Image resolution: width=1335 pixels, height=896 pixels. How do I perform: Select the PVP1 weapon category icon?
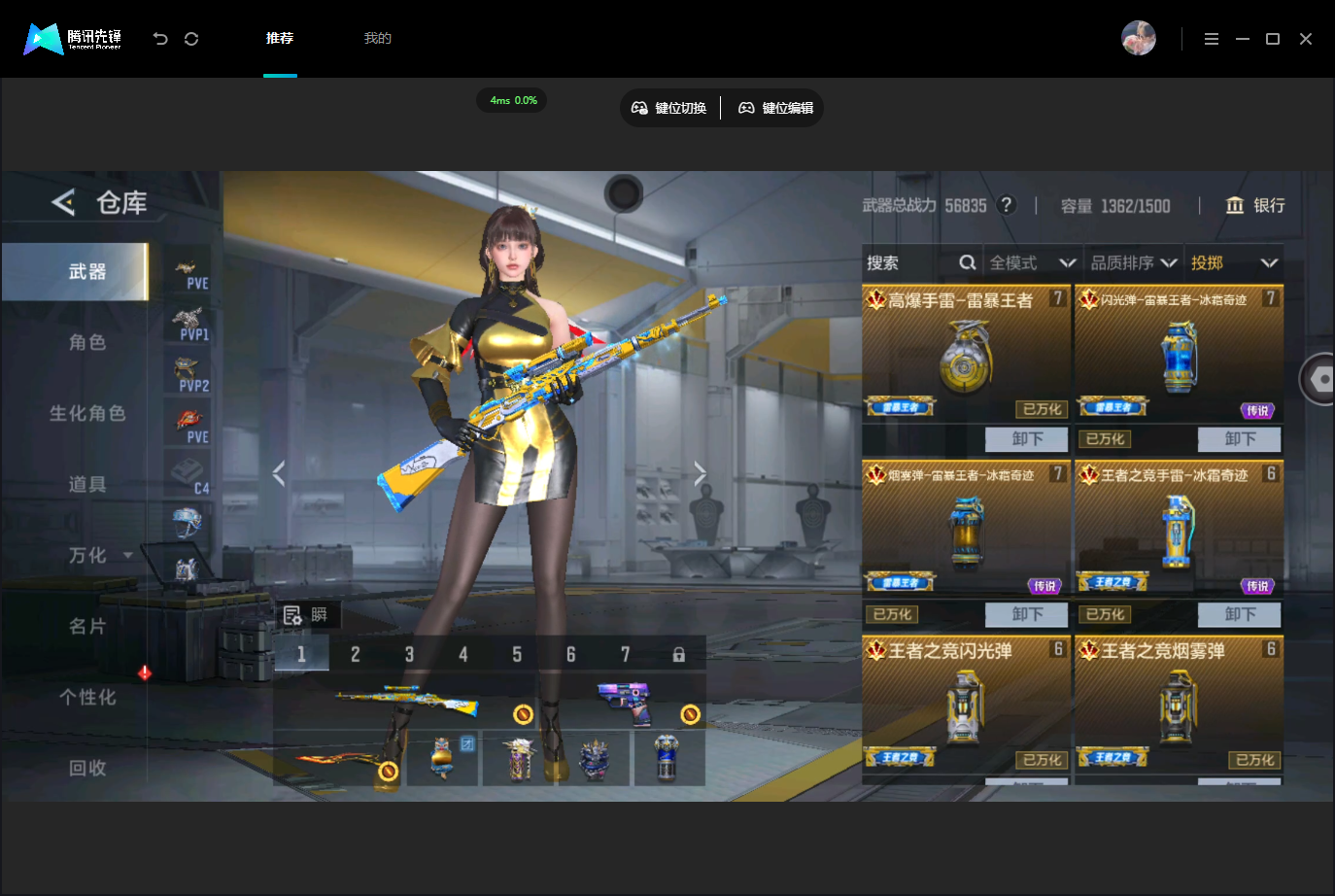pos(189,324)
